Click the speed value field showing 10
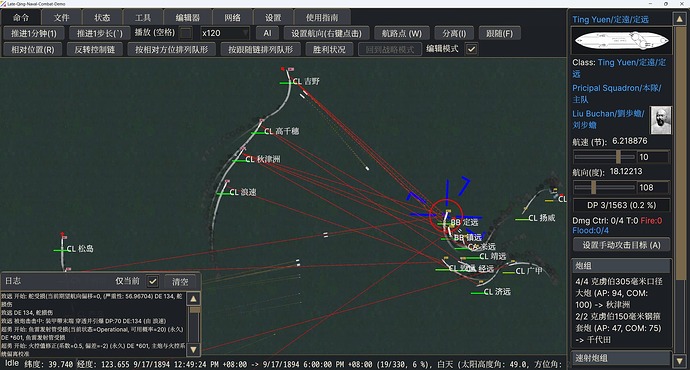The image size is (690, 370). (654, 157)
